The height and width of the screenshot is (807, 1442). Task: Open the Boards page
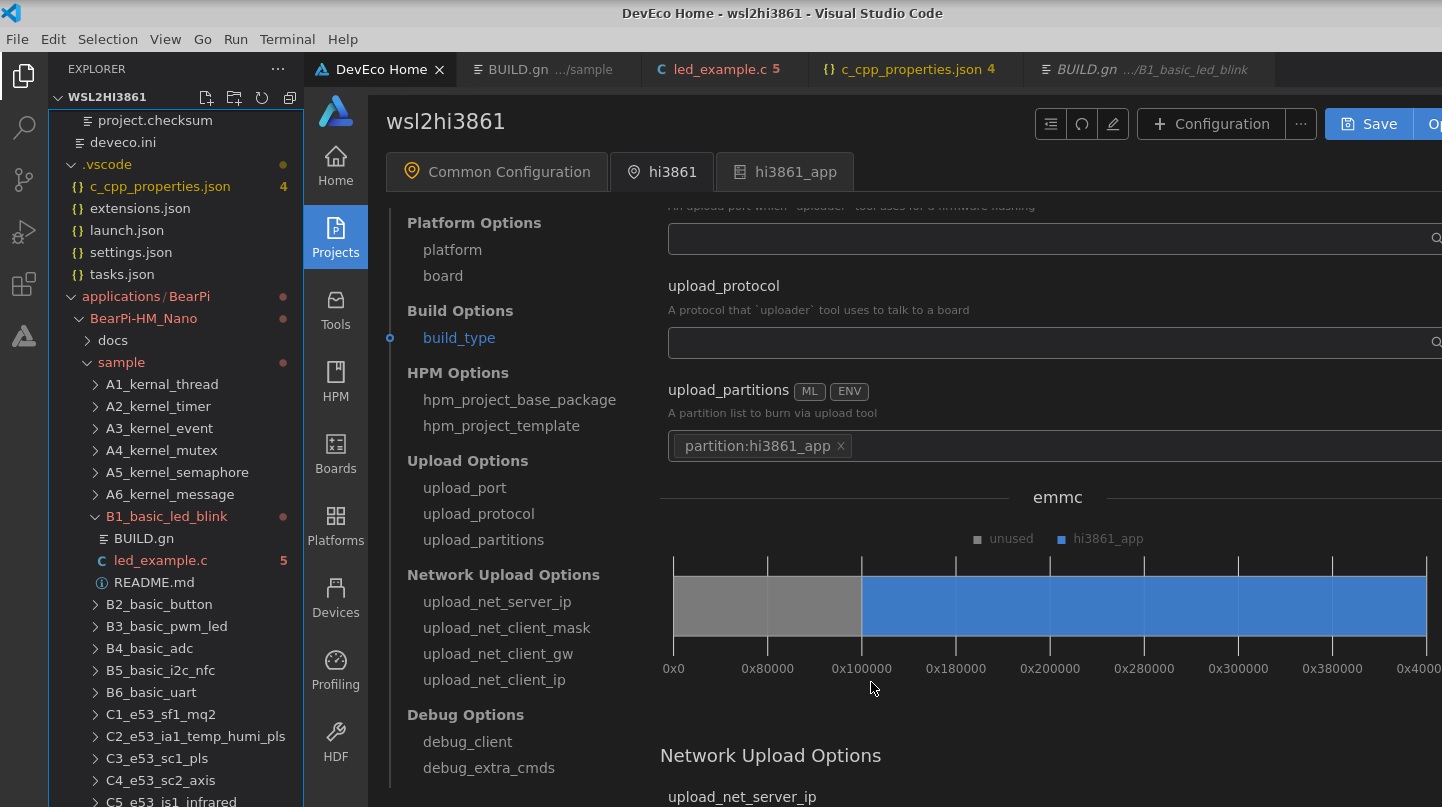pos(336,453)
